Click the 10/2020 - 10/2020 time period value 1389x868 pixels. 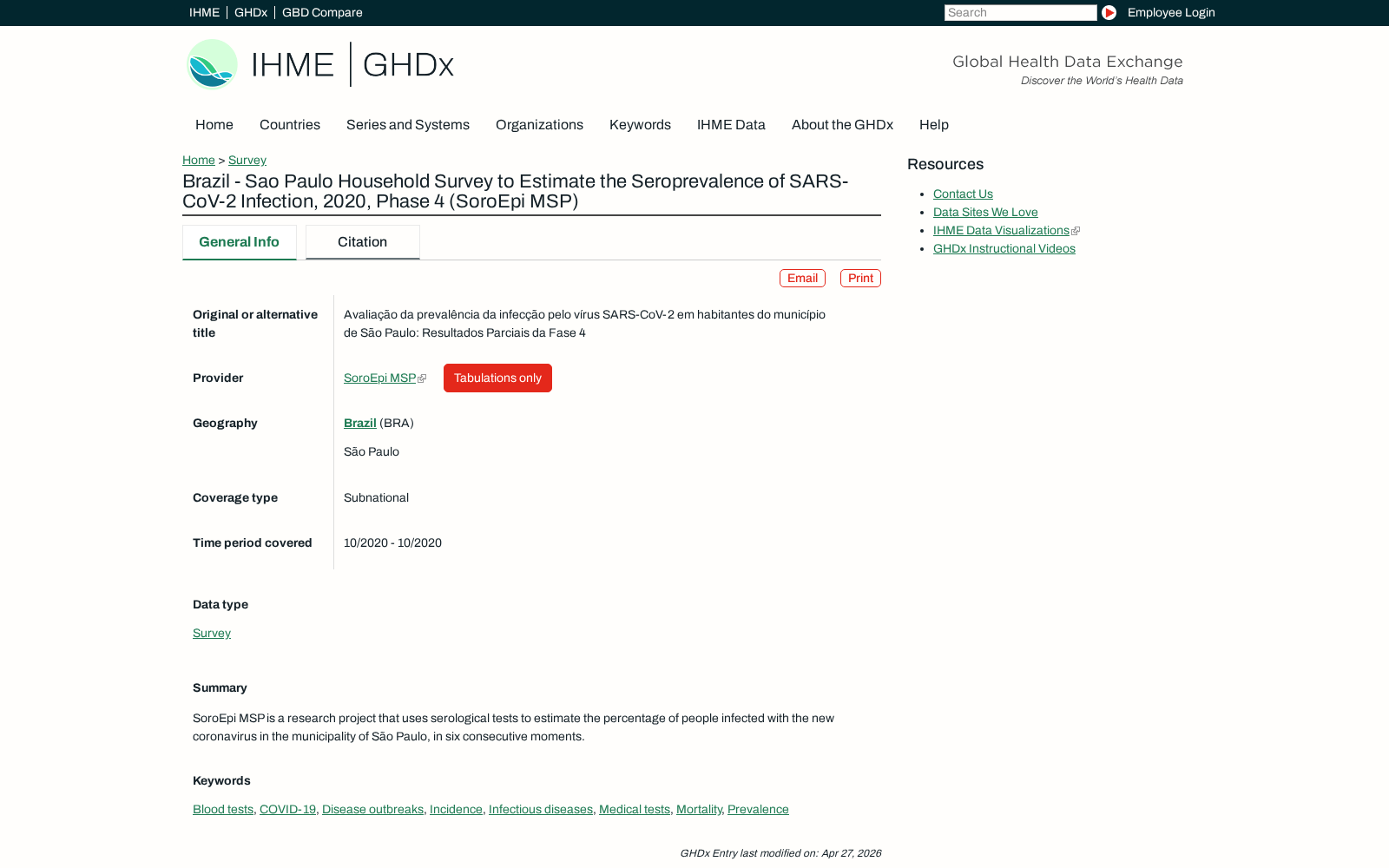click(x=392, y=543)
